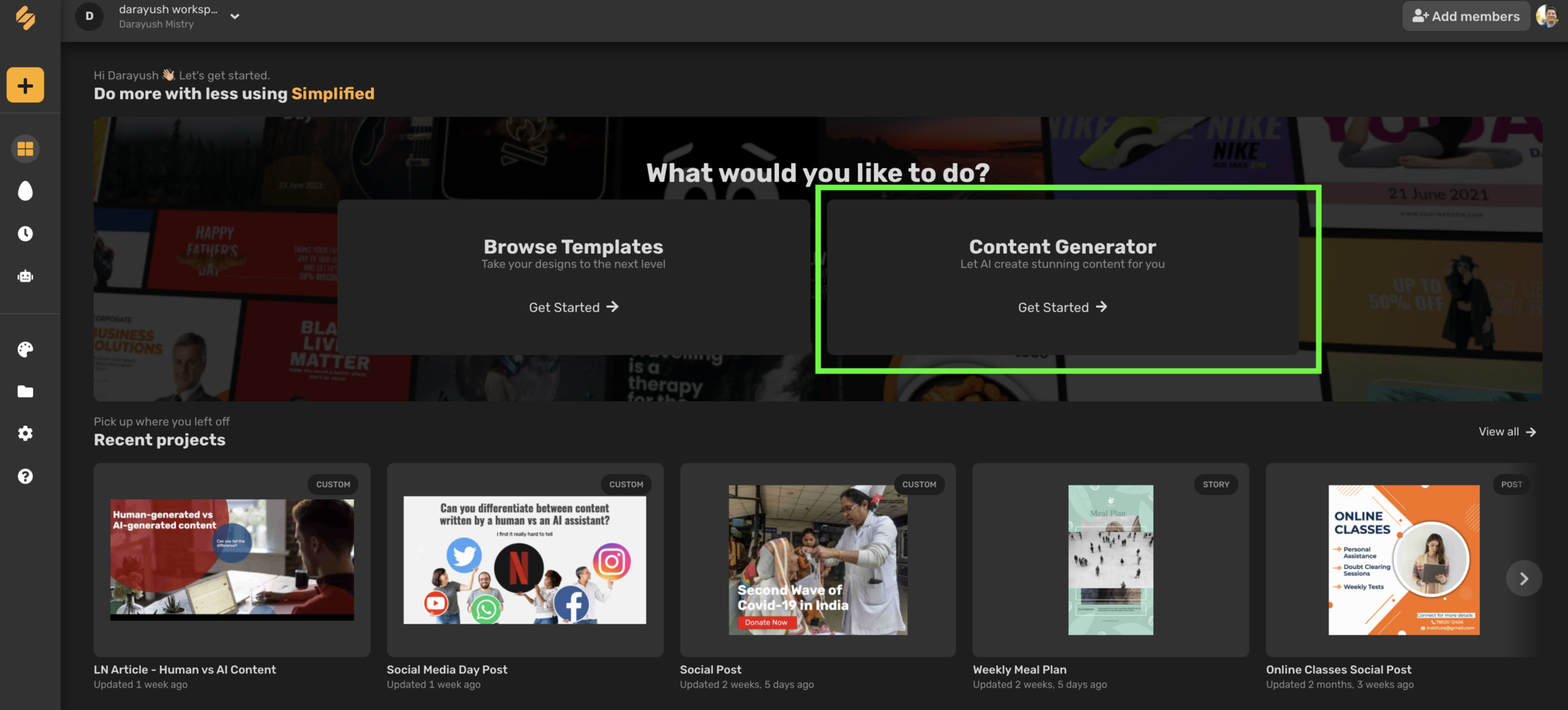This screenshot has width=1568, height=710.
Task: Click the Social Media Day Post title
Action: pyautogui.click(x=447, y=670)
